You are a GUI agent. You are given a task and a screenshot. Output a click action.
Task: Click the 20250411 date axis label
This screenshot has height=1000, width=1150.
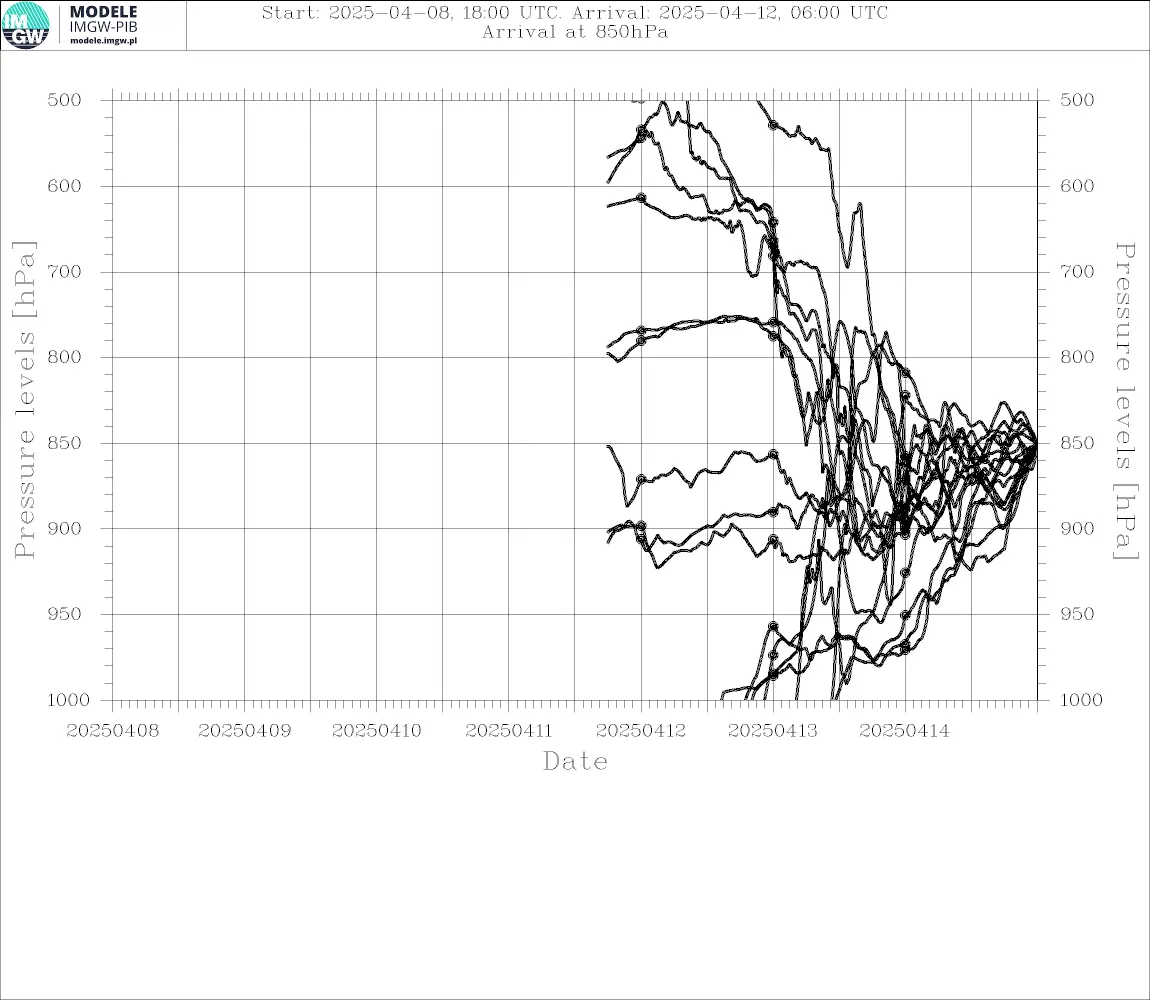pos(508,731)
